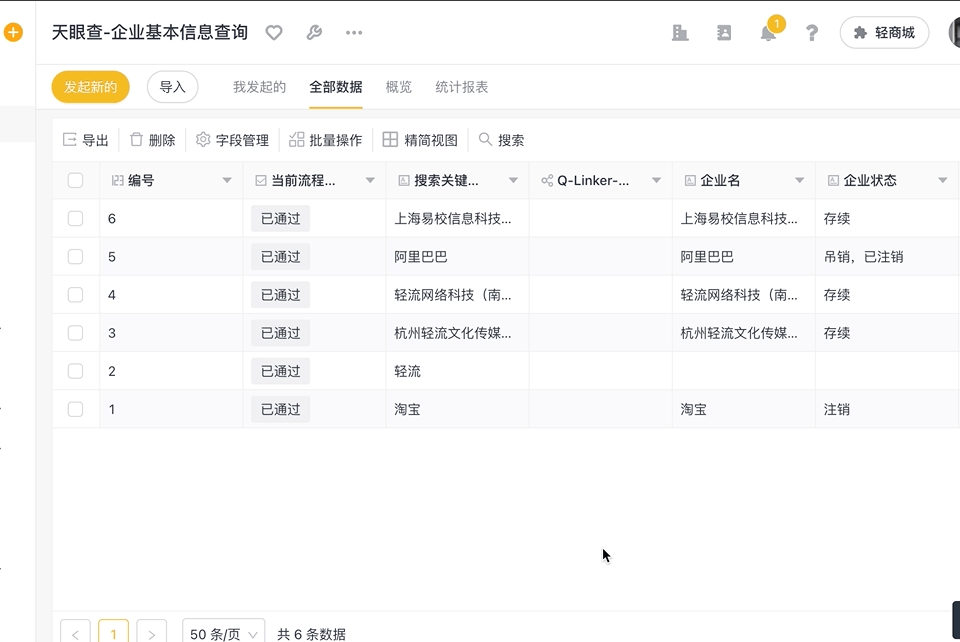Click 轻流网络科技 in 企业名 column
960x642 pixels.
739,295
